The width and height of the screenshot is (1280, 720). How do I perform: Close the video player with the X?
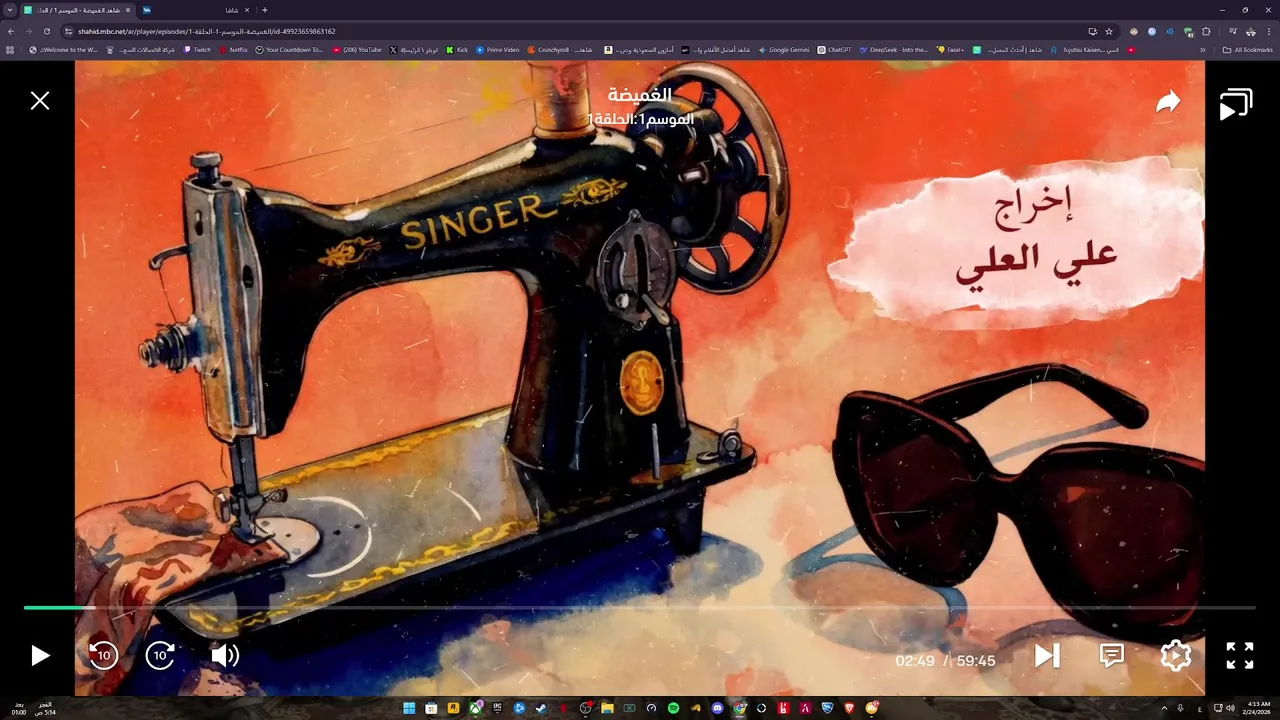pos(40,101)
